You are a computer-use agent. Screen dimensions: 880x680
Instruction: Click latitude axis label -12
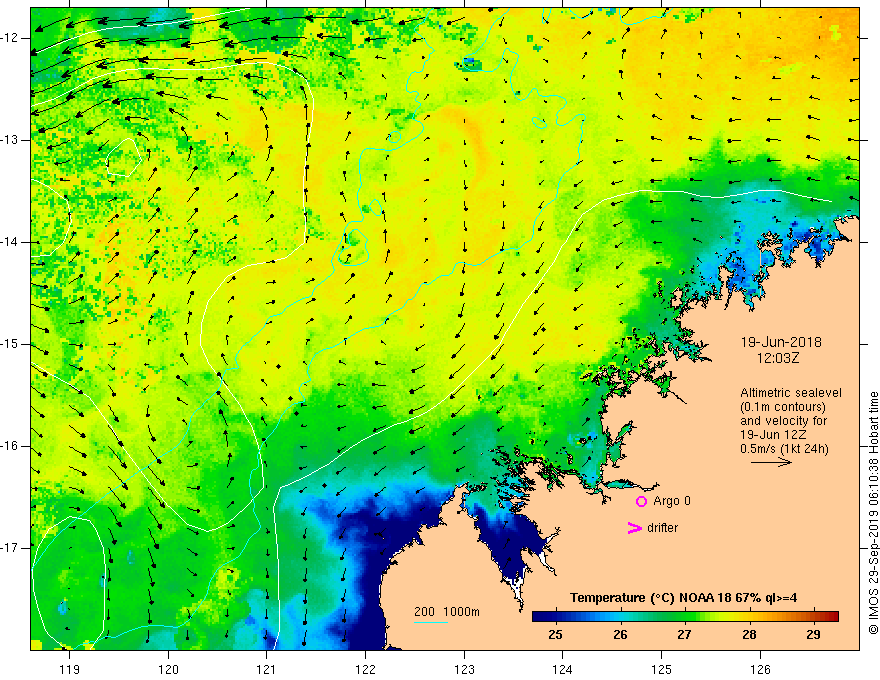pos(10,38)
